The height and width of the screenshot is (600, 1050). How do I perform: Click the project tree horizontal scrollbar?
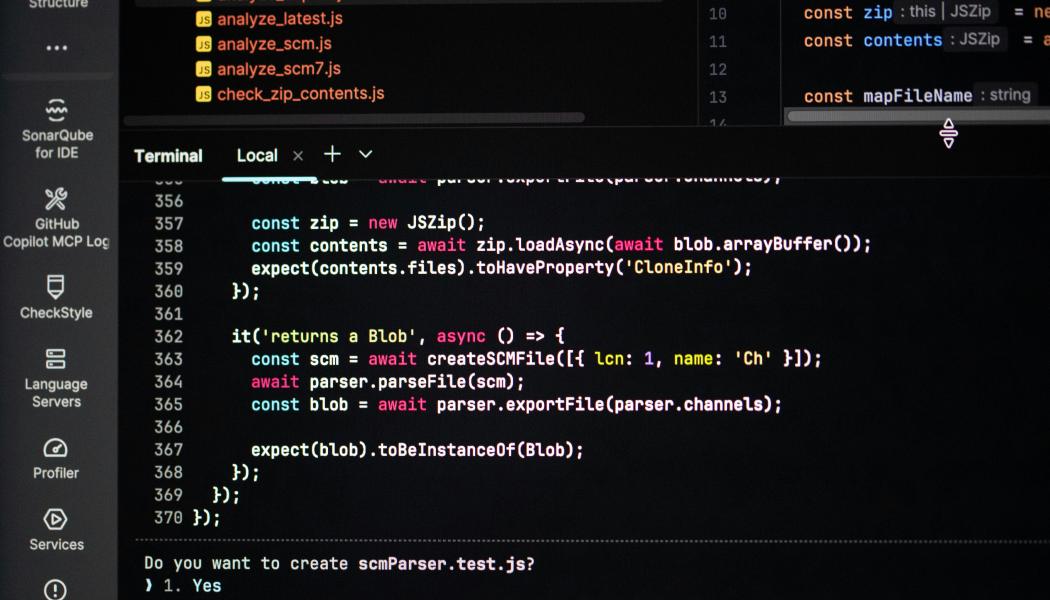(x=354, y=118)
